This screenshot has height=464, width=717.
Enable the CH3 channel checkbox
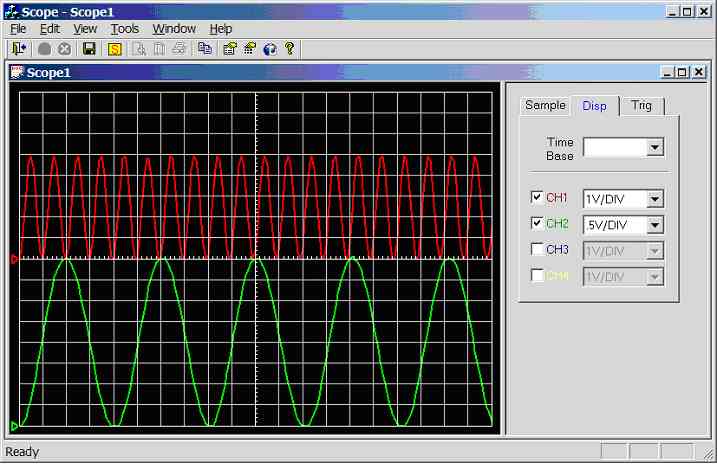(x=537, y=249)
